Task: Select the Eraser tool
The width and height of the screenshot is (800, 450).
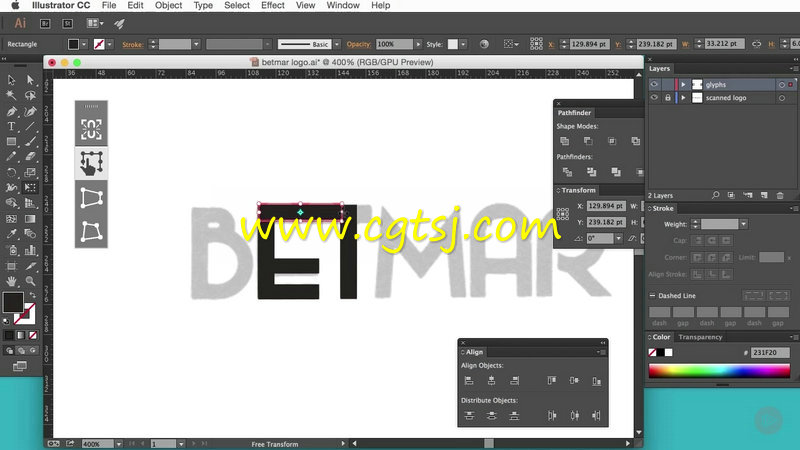Action: (31, 157)
